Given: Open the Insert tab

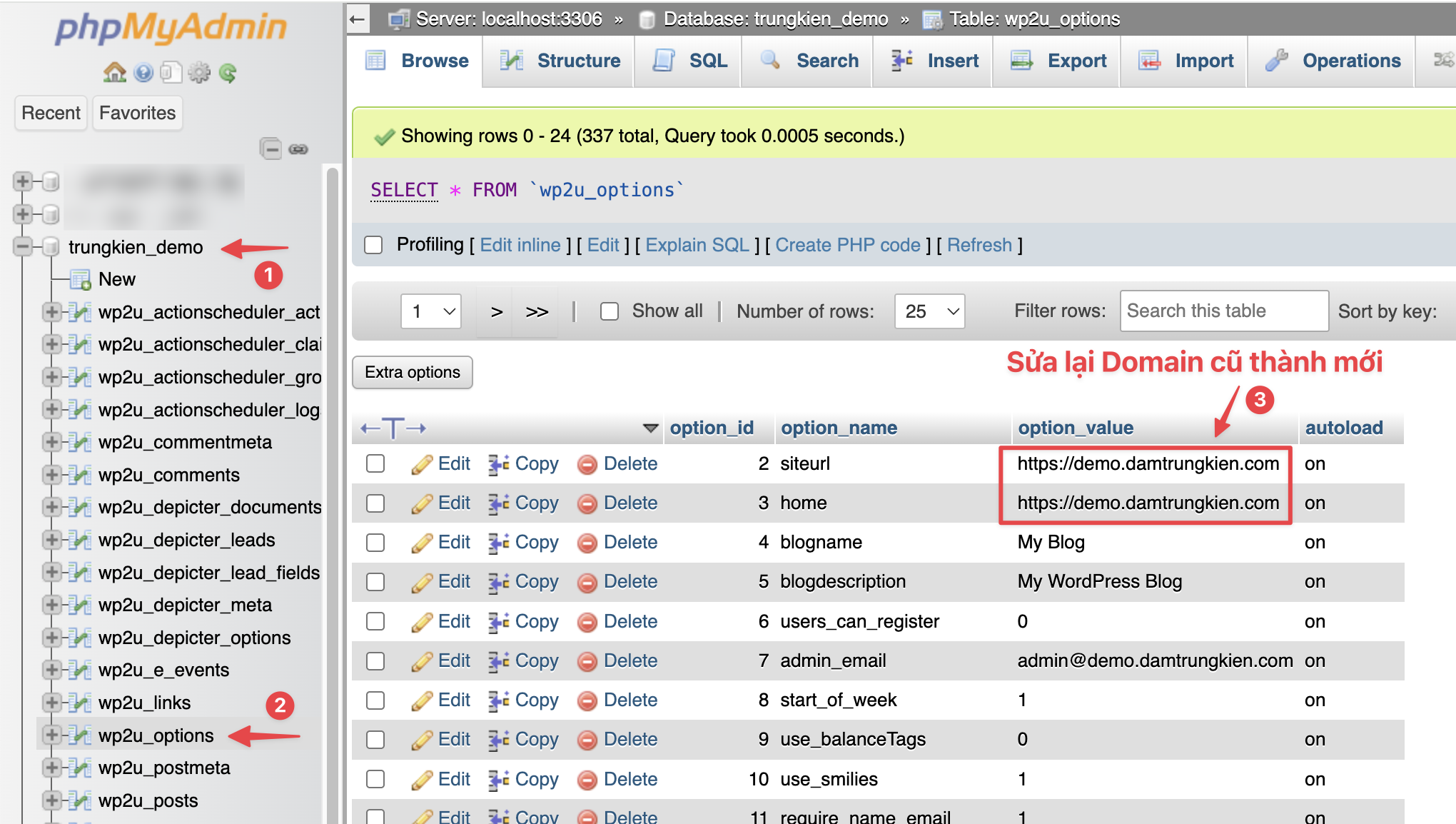Looking at the screenshot, I should (x=934, y=61).
